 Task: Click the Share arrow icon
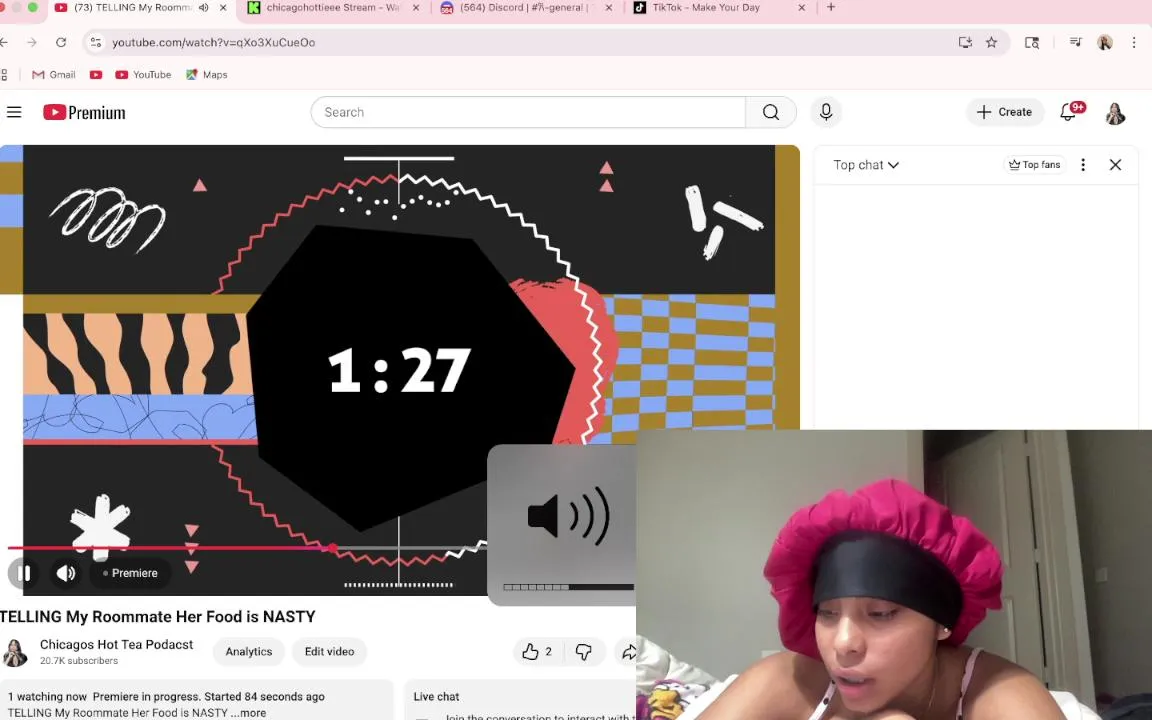[x=629, y=652]
